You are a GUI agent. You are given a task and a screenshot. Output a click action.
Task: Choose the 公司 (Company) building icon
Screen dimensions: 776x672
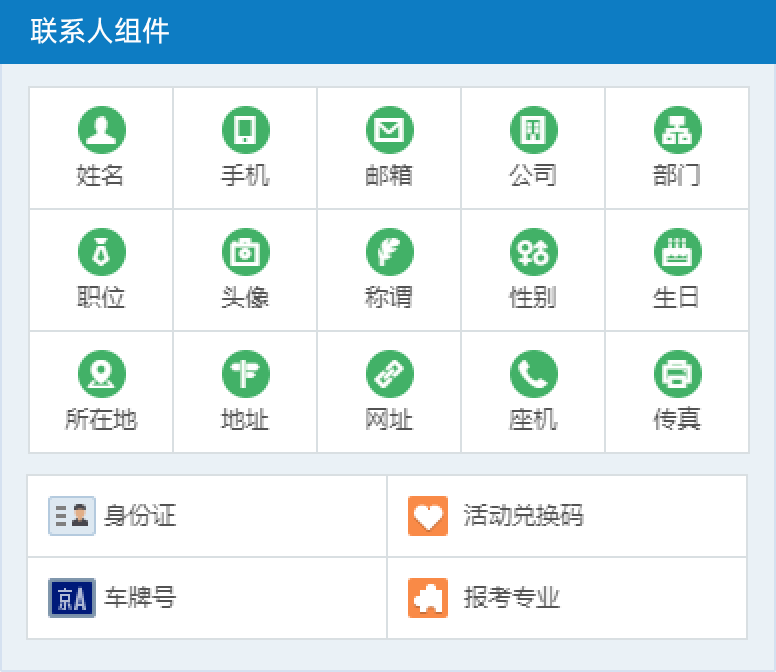pos(533,130)
